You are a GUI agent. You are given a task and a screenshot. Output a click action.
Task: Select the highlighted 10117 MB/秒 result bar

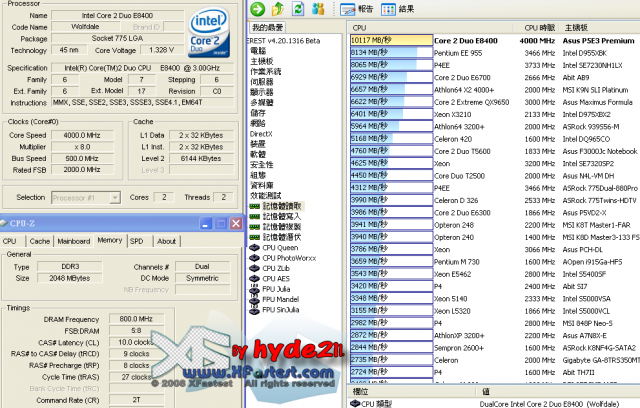pyautogui.click(x=391, y=40)
